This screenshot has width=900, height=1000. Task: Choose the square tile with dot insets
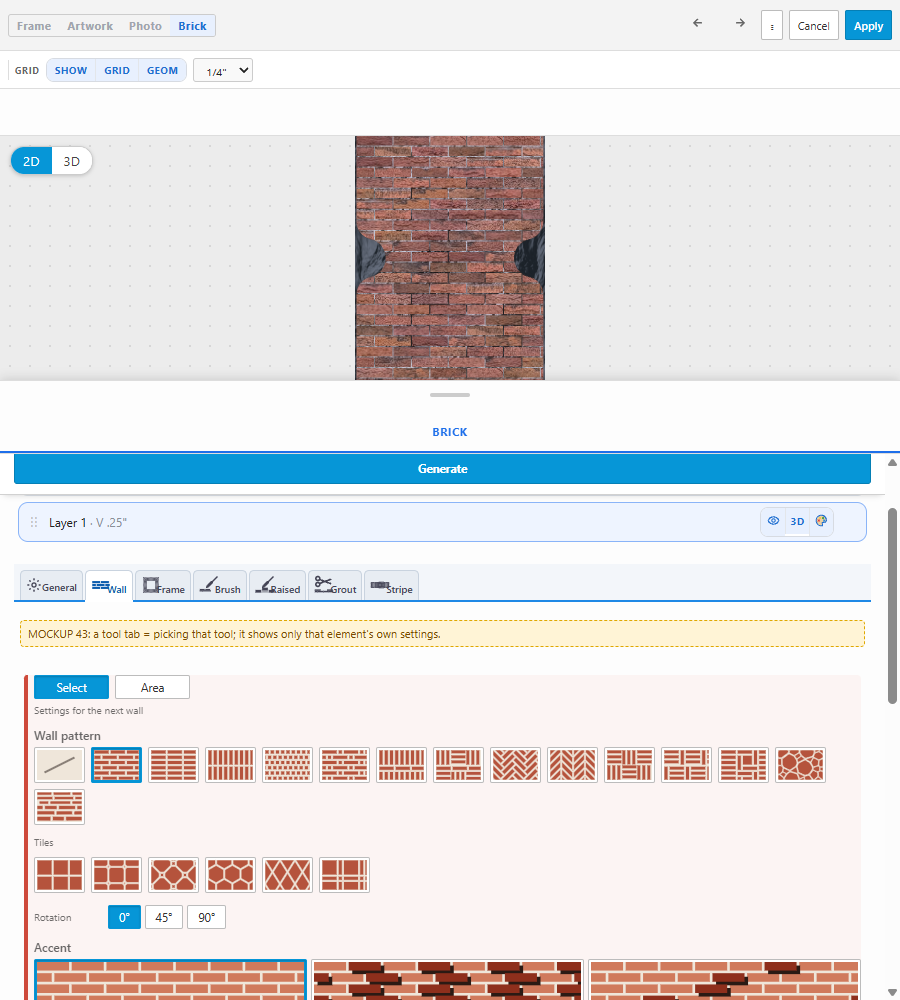point(116,875)
